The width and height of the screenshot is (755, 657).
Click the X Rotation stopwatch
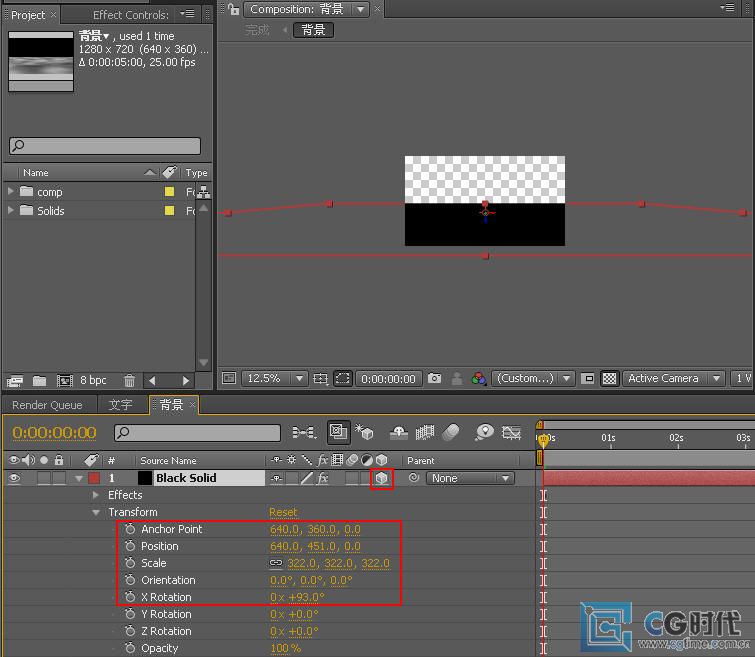pyautogui.click(x=130, y=597)
